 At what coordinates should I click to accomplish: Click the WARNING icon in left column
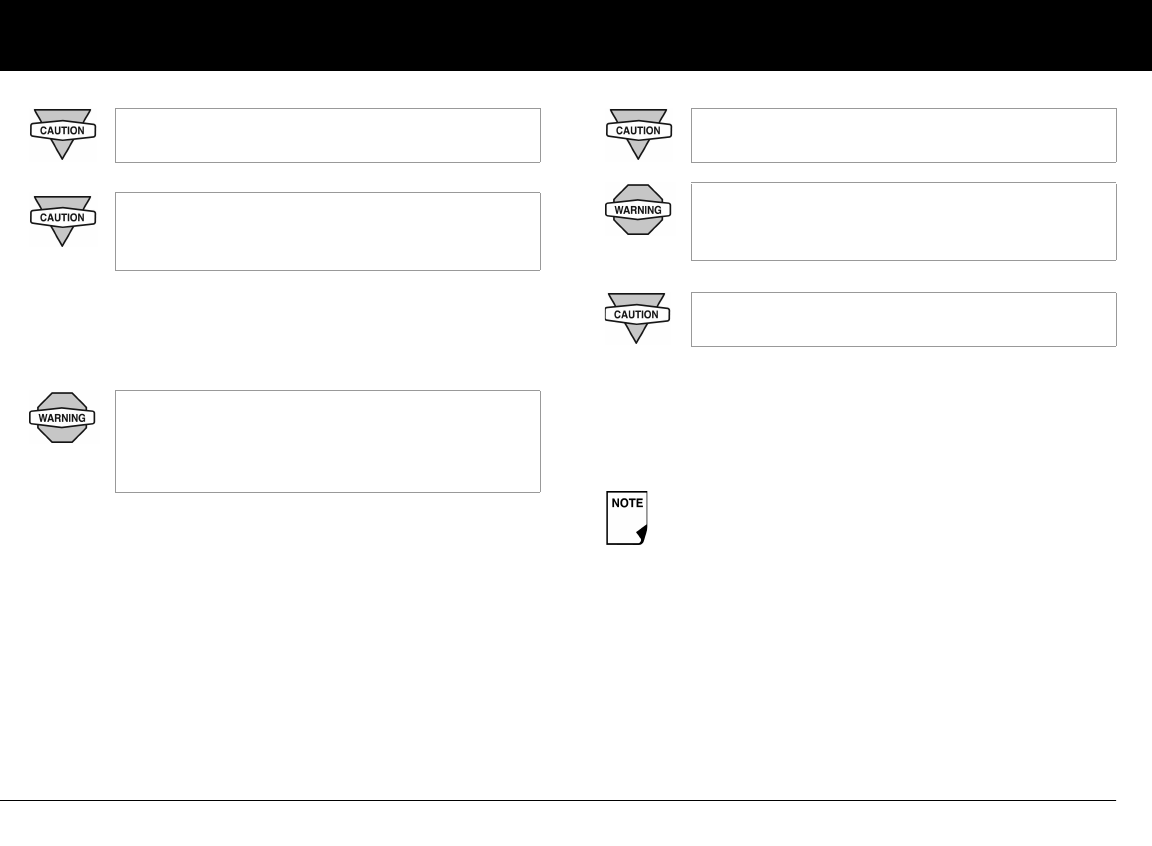coord(62,417)
